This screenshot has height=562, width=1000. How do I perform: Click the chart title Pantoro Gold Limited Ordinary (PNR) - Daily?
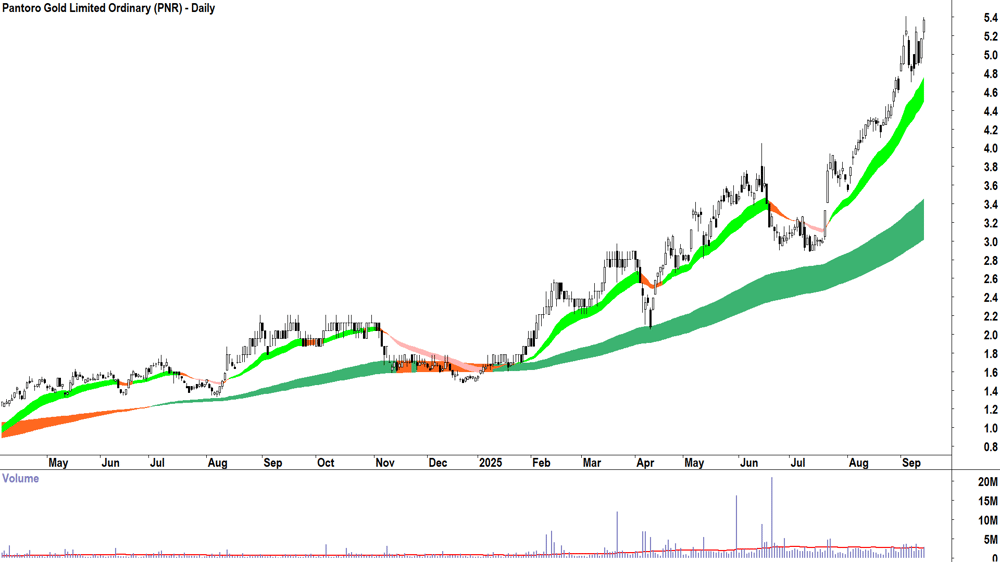(108, 8)
